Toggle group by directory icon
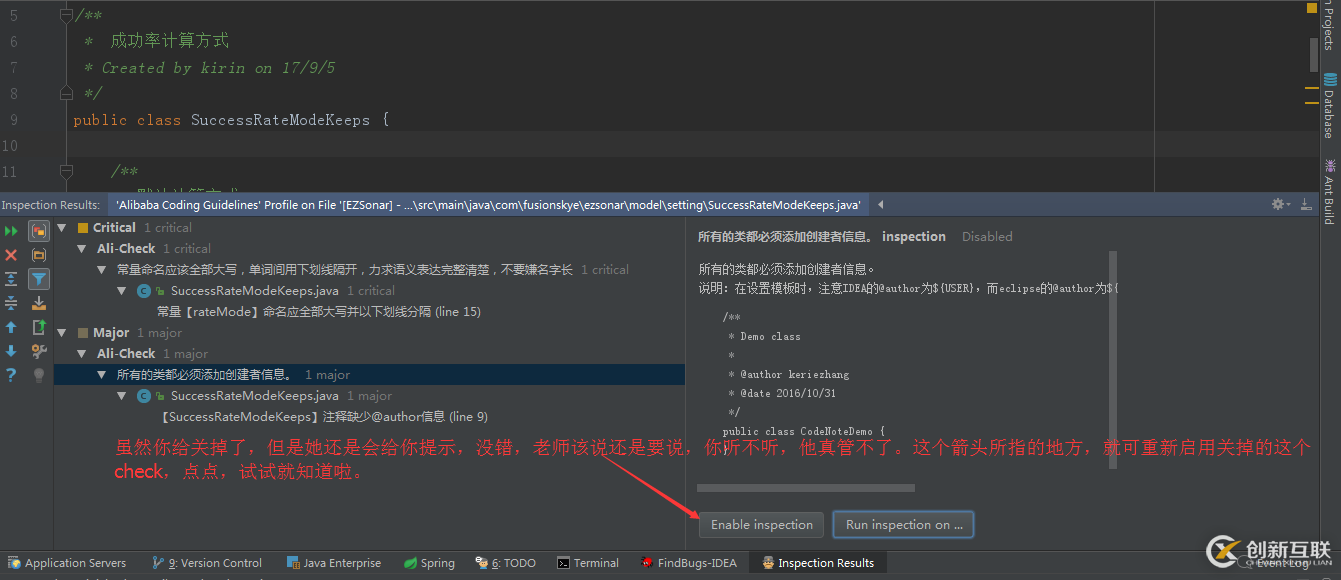 point(39,255)
